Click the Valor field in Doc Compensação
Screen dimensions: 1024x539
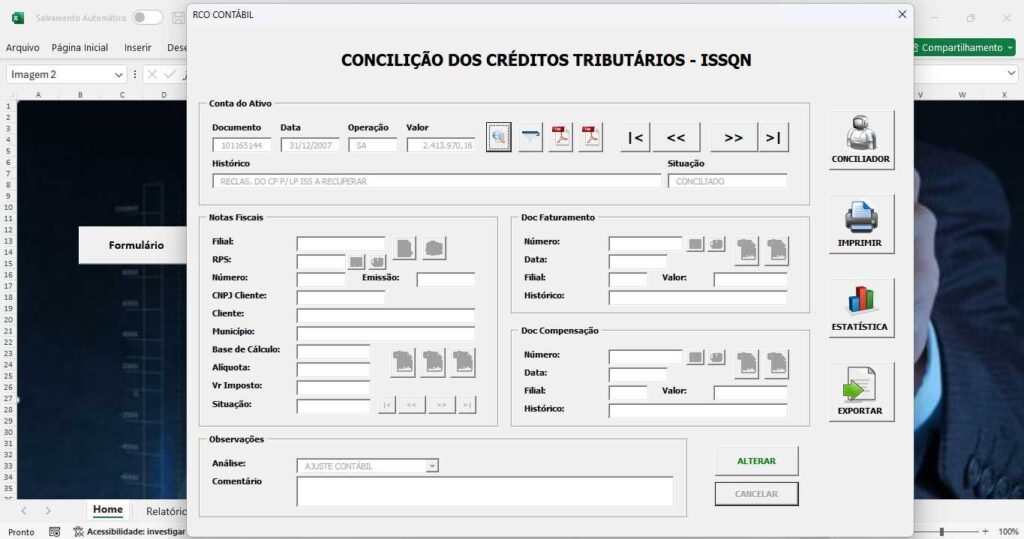[x=750, y=393]
